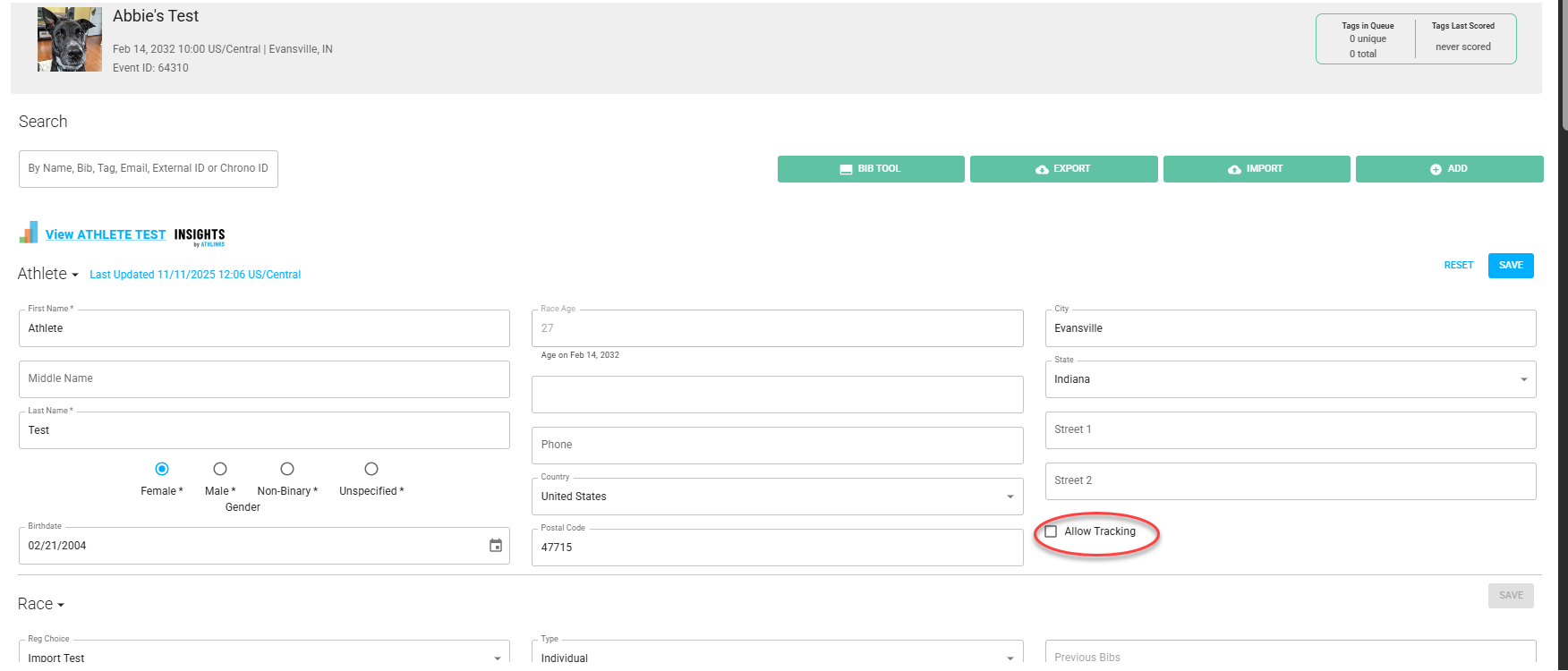This screenshot has height=671, width=1568.
Task: Select the Non-Binary gender option
Action: coord(287,469)
